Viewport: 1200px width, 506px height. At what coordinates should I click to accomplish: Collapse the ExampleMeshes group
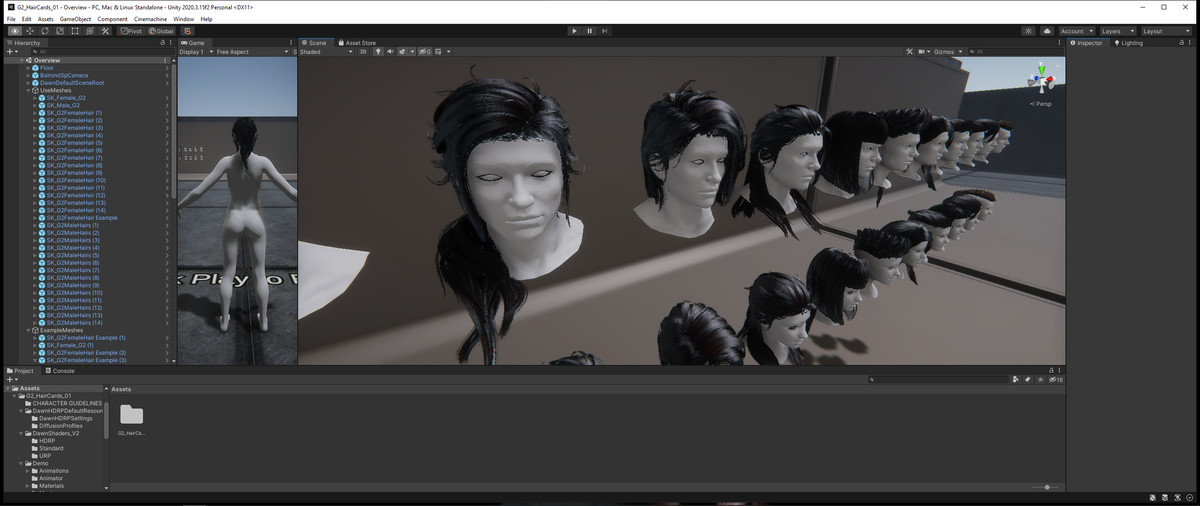(x=29, y=330)
